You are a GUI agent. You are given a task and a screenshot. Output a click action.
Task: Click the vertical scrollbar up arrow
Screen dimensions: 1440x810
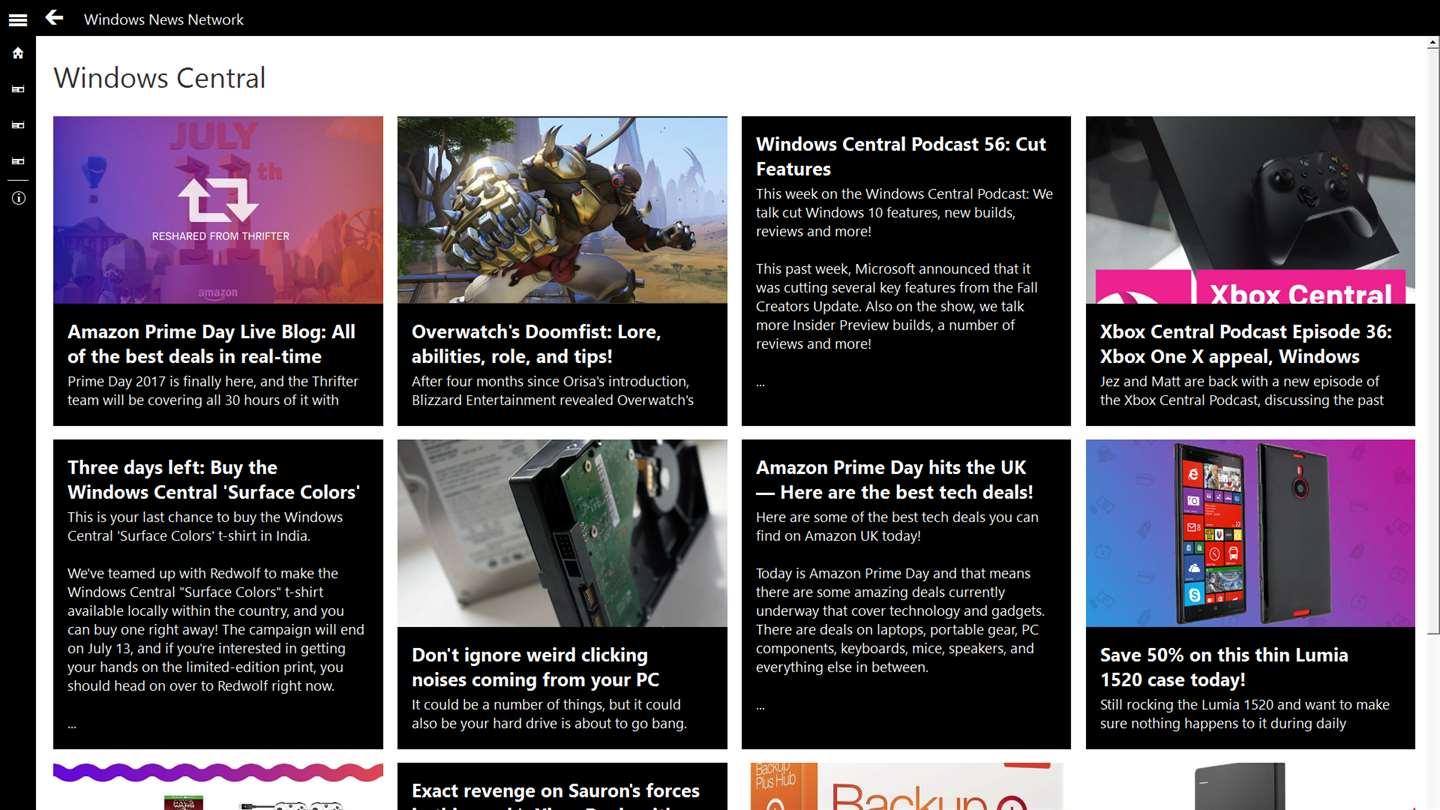(1433, 44)
